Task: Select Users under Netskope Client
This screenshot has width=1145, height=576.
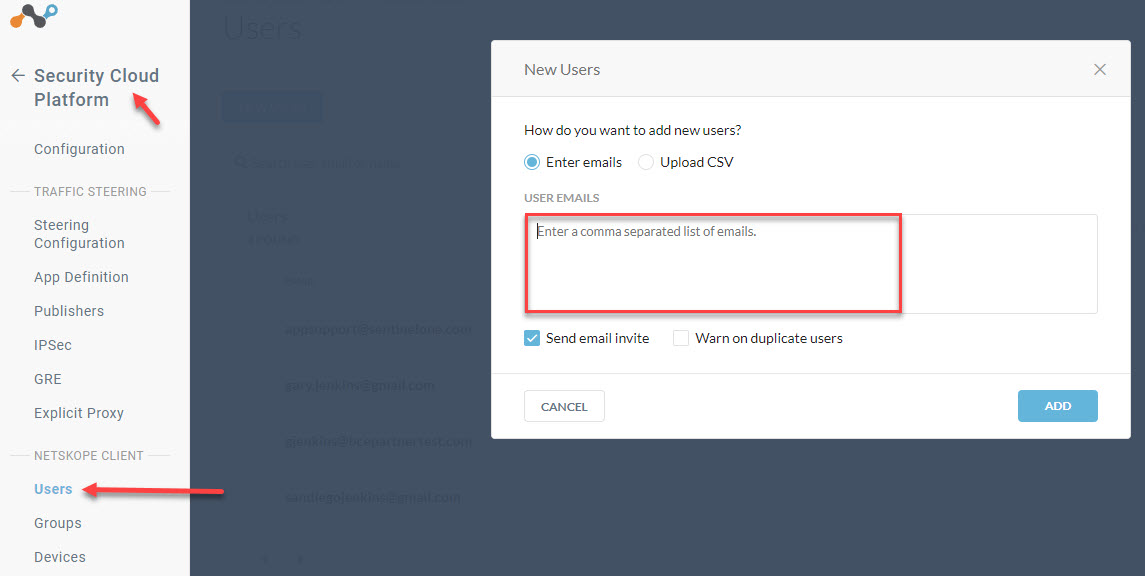Action: tap(53, 489)
